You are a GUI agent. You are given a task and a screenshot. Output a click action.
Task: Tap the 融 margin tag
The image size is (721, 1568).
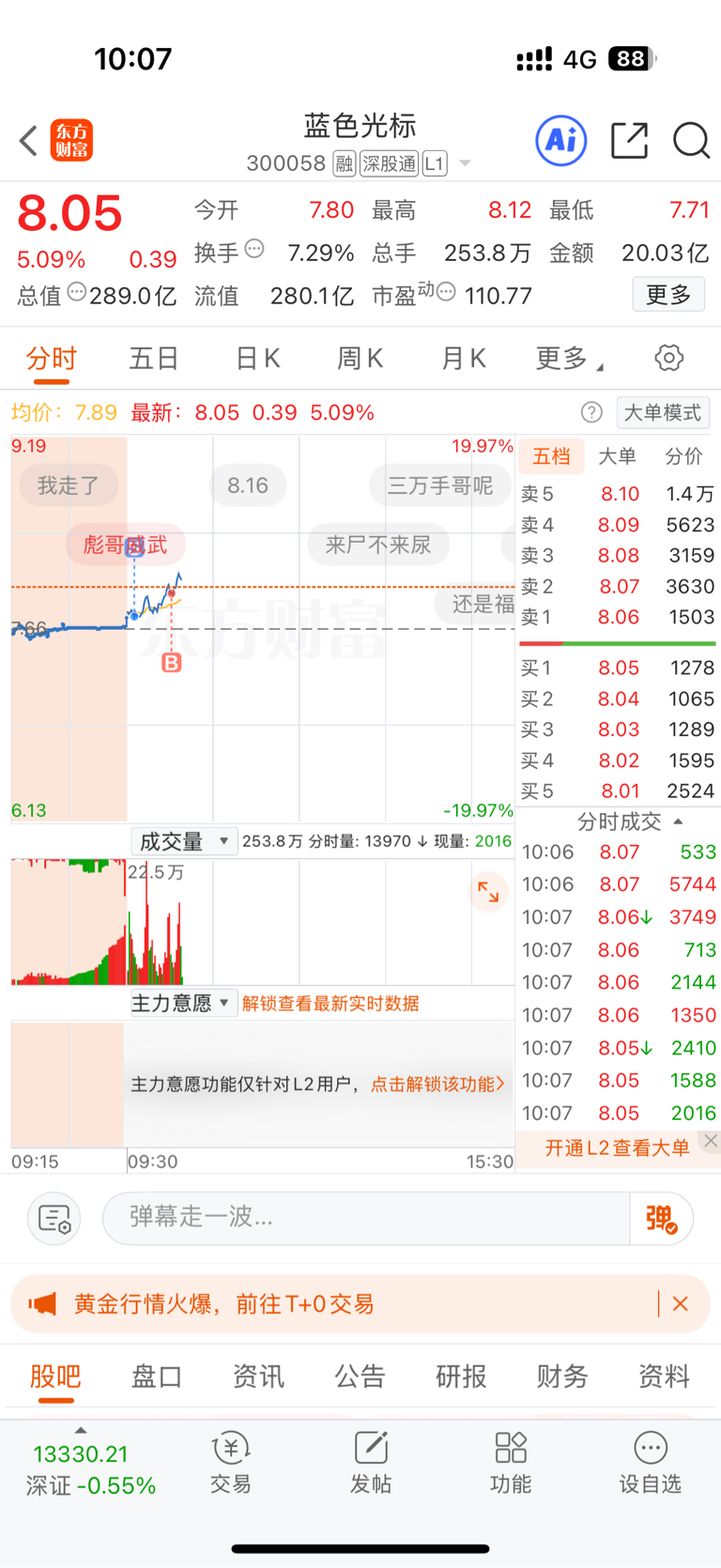pos(345,164)
